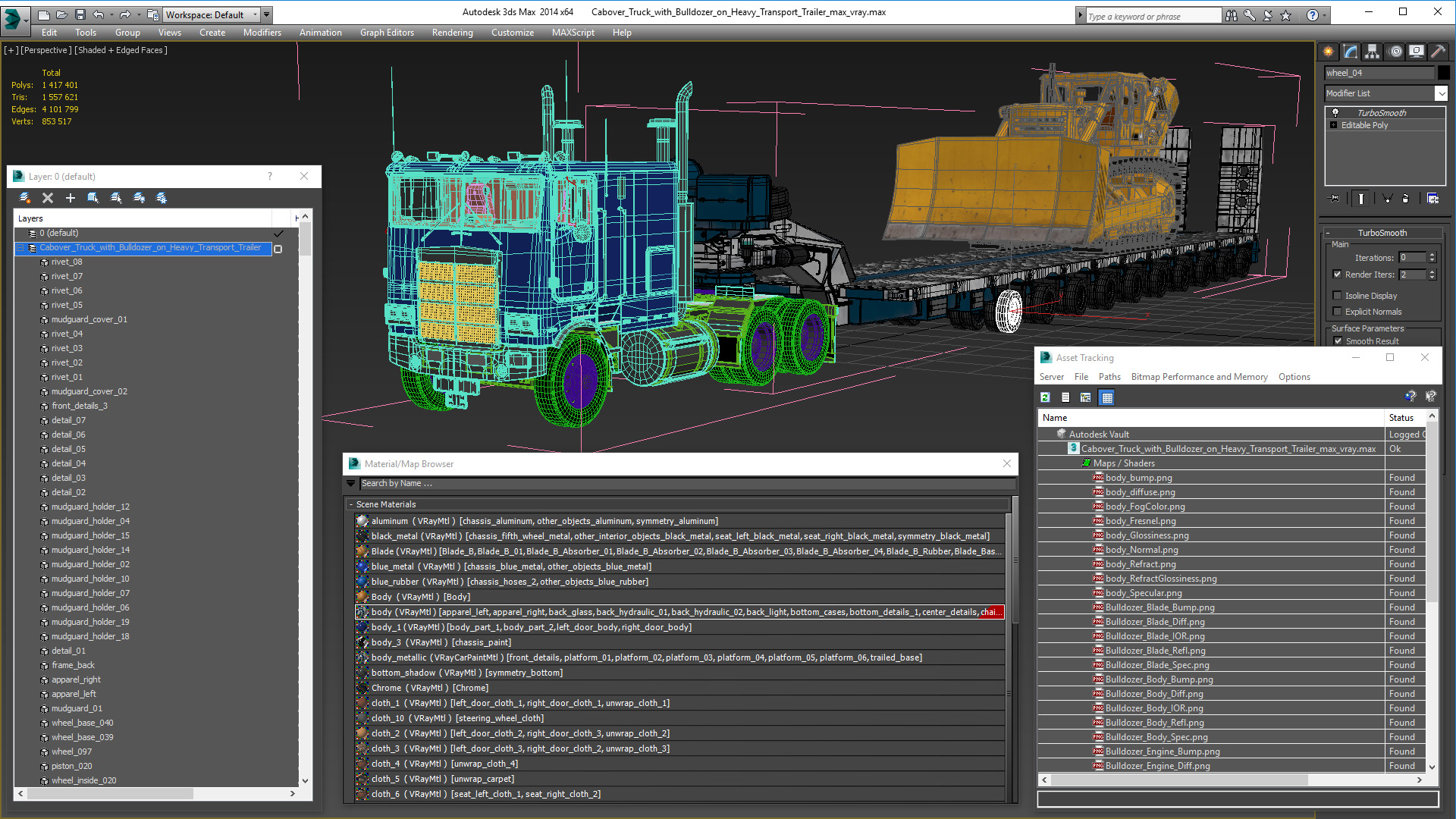1456x819 pixels.
Task: Open the Modify command panel tab
Action: (x=1351, y=52)
